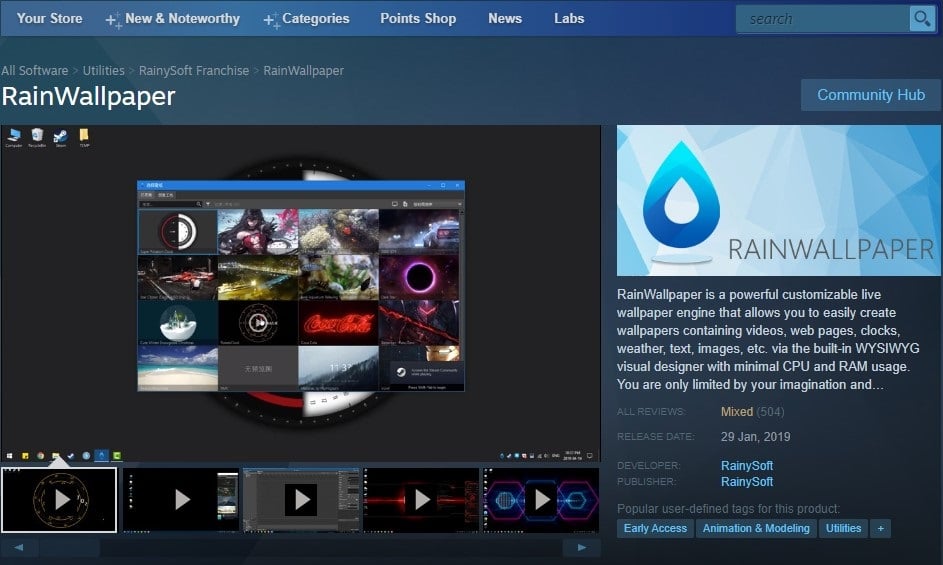Click the RainWallpaper header logo image

tap(778, 200)
